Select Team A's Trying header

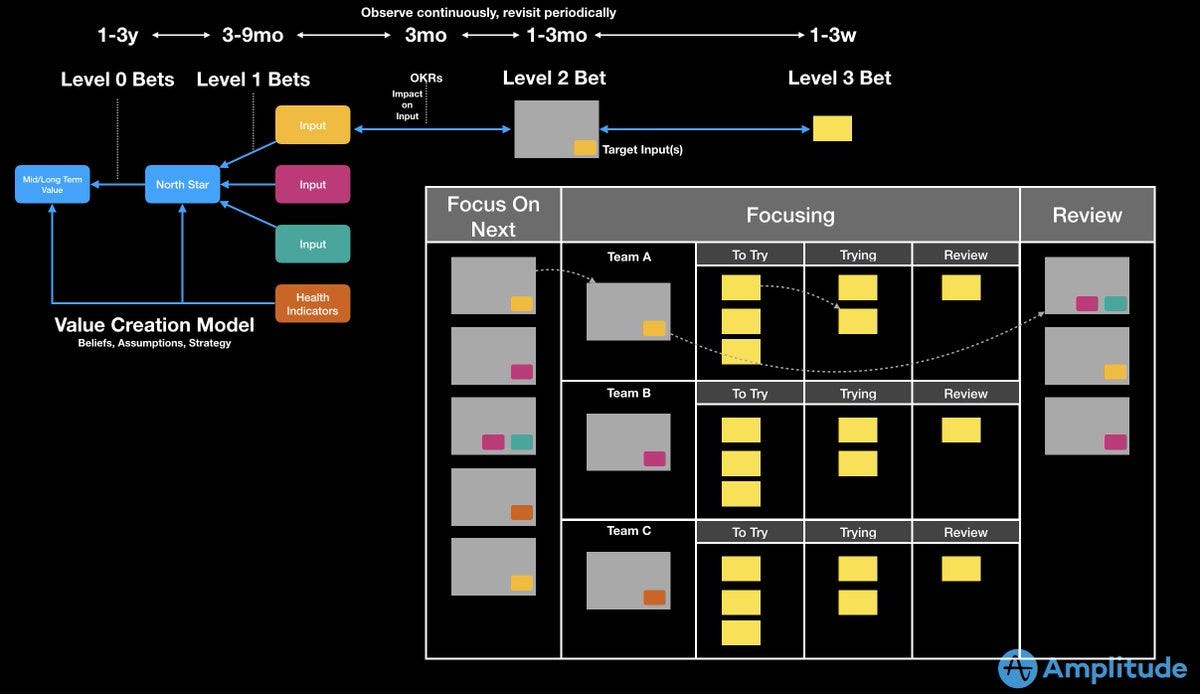tap(858, 255)
